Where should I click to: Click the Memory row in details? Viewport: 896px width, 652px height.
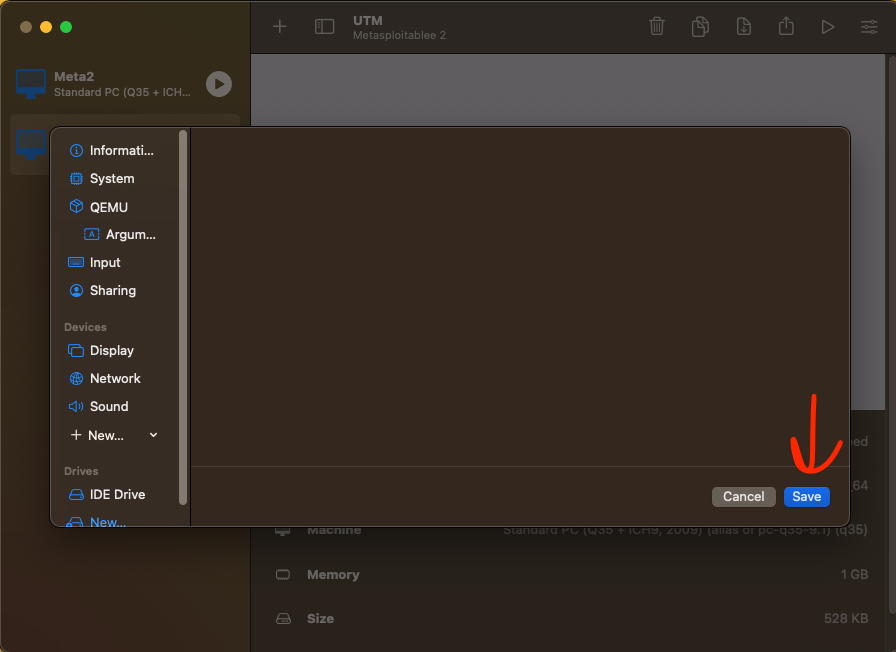[x=571, y=574]
